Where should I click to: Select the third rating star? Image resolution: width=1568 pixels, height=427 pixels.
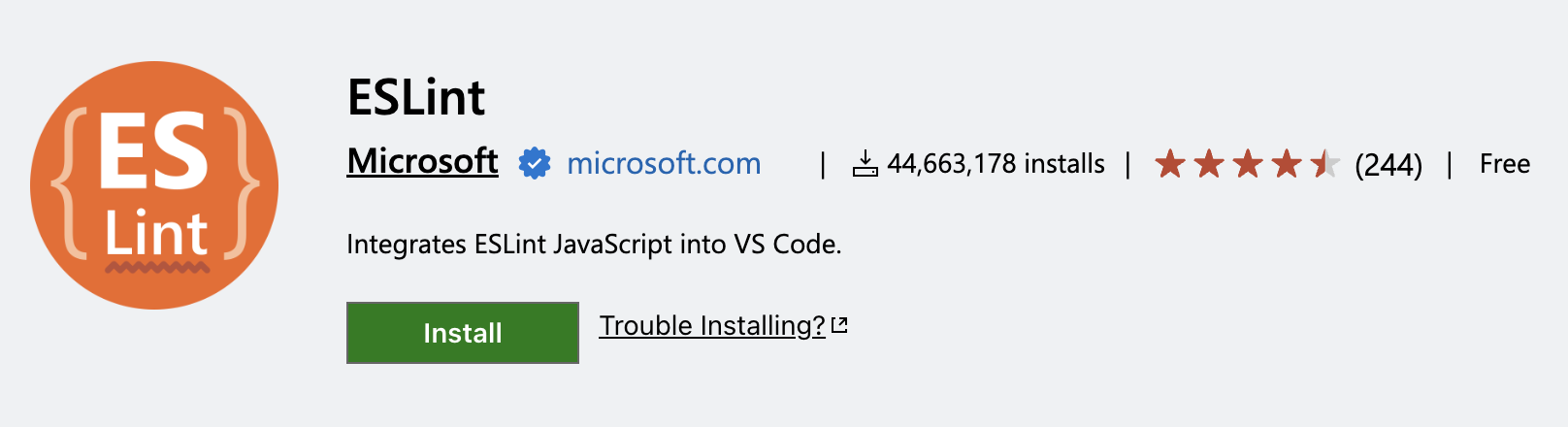pyautogui.click(x=1248, y=163)
